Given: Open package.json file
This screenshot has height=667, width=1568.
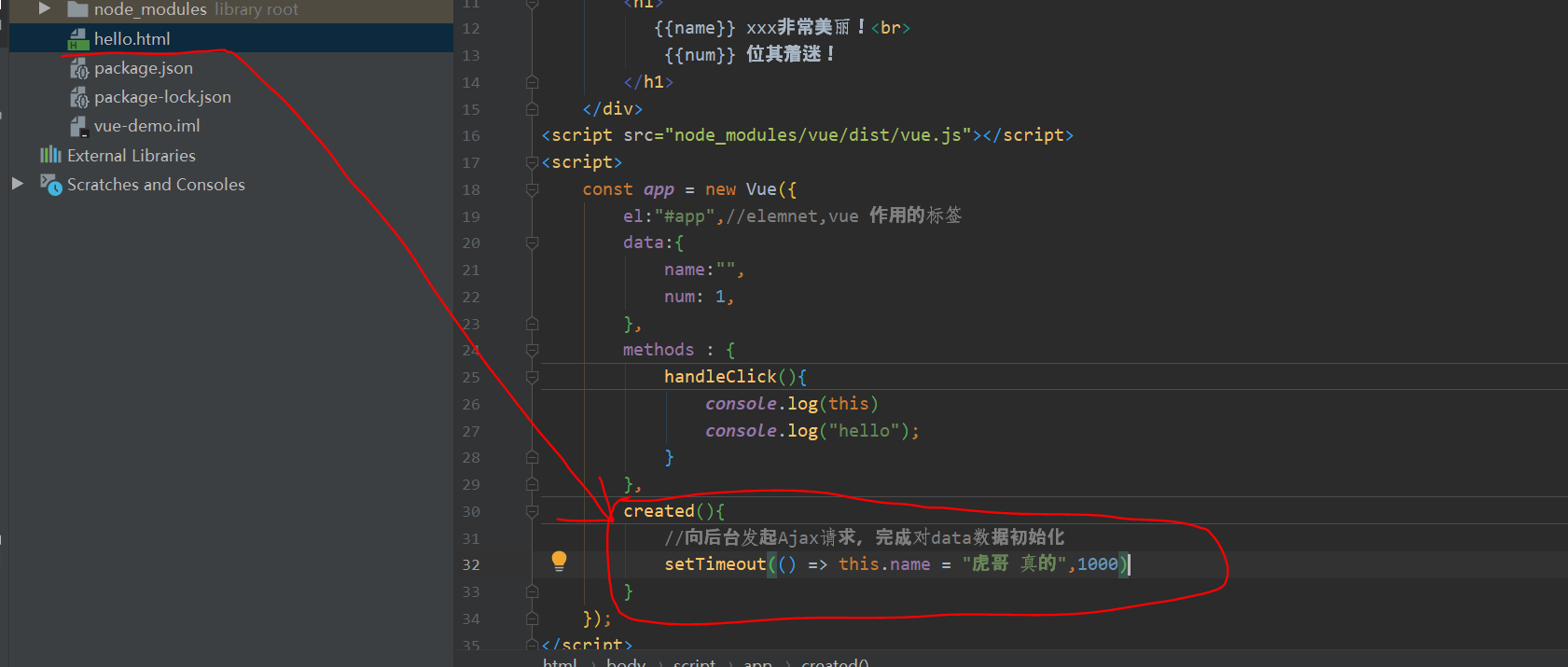Looking at the screenshot, I should pos(143,68).
